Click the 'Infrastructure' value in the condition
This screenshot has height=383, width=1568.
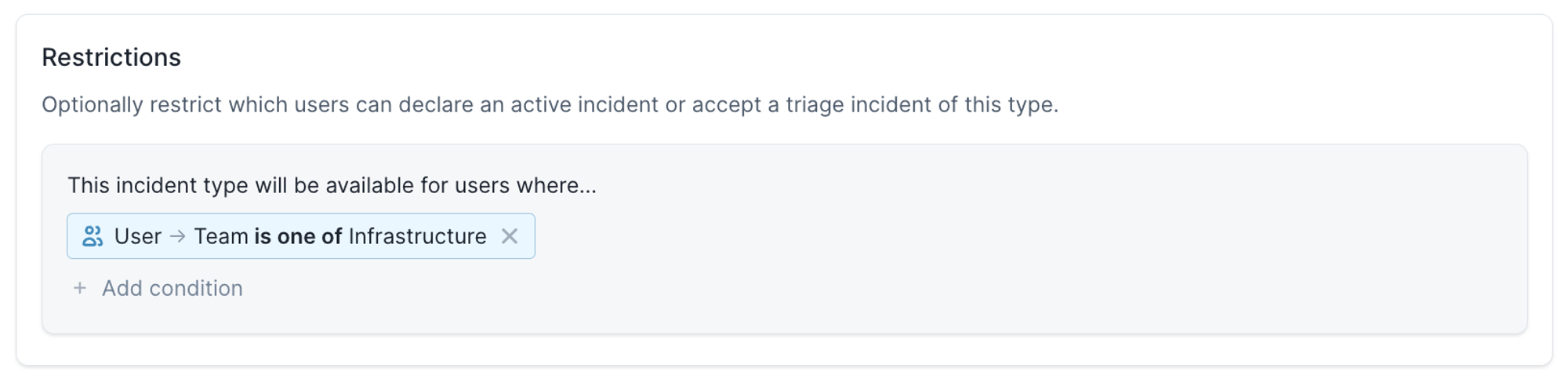click(x=417, y=236)
